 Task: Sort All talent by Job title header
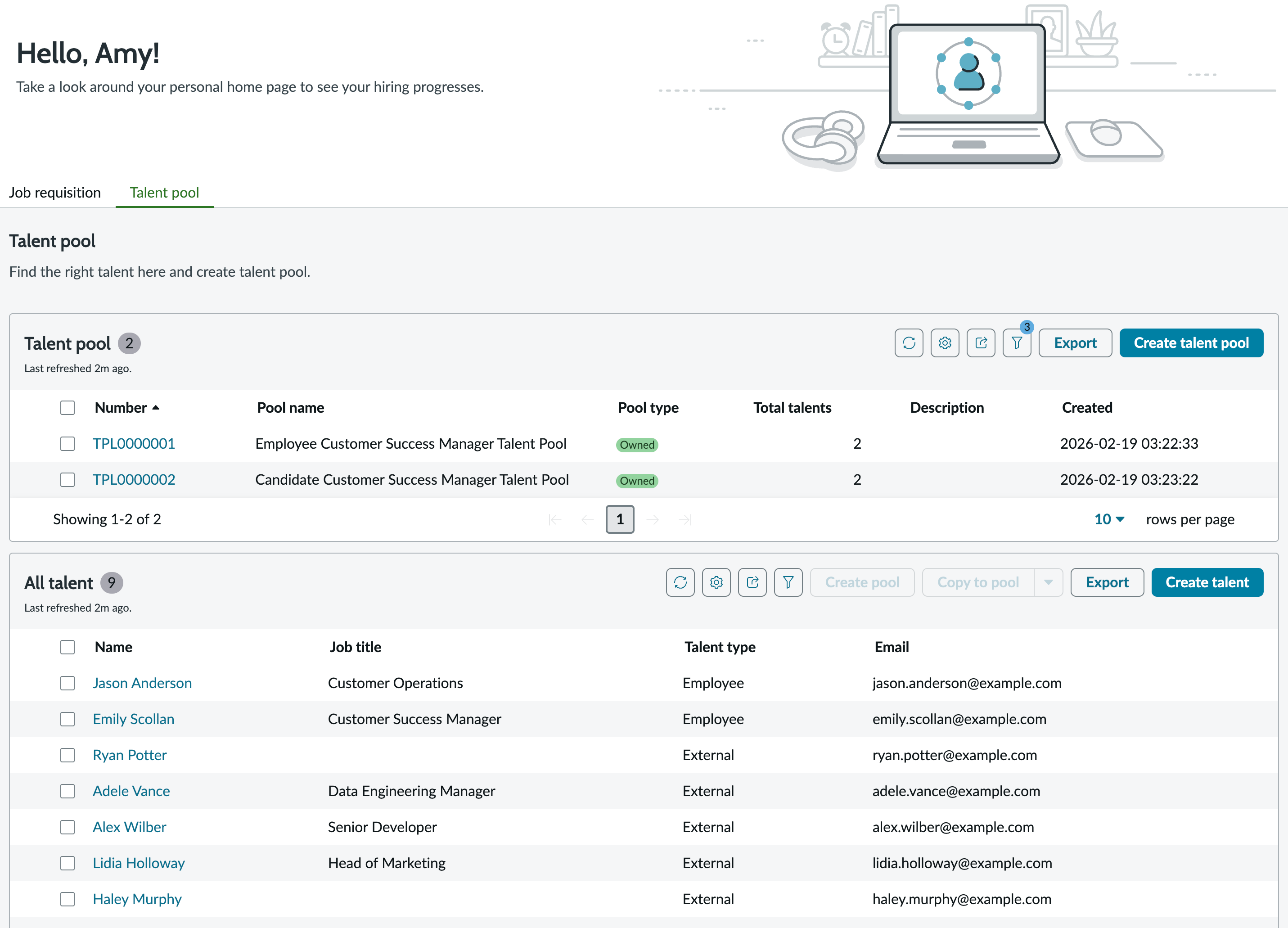point(356,647)
